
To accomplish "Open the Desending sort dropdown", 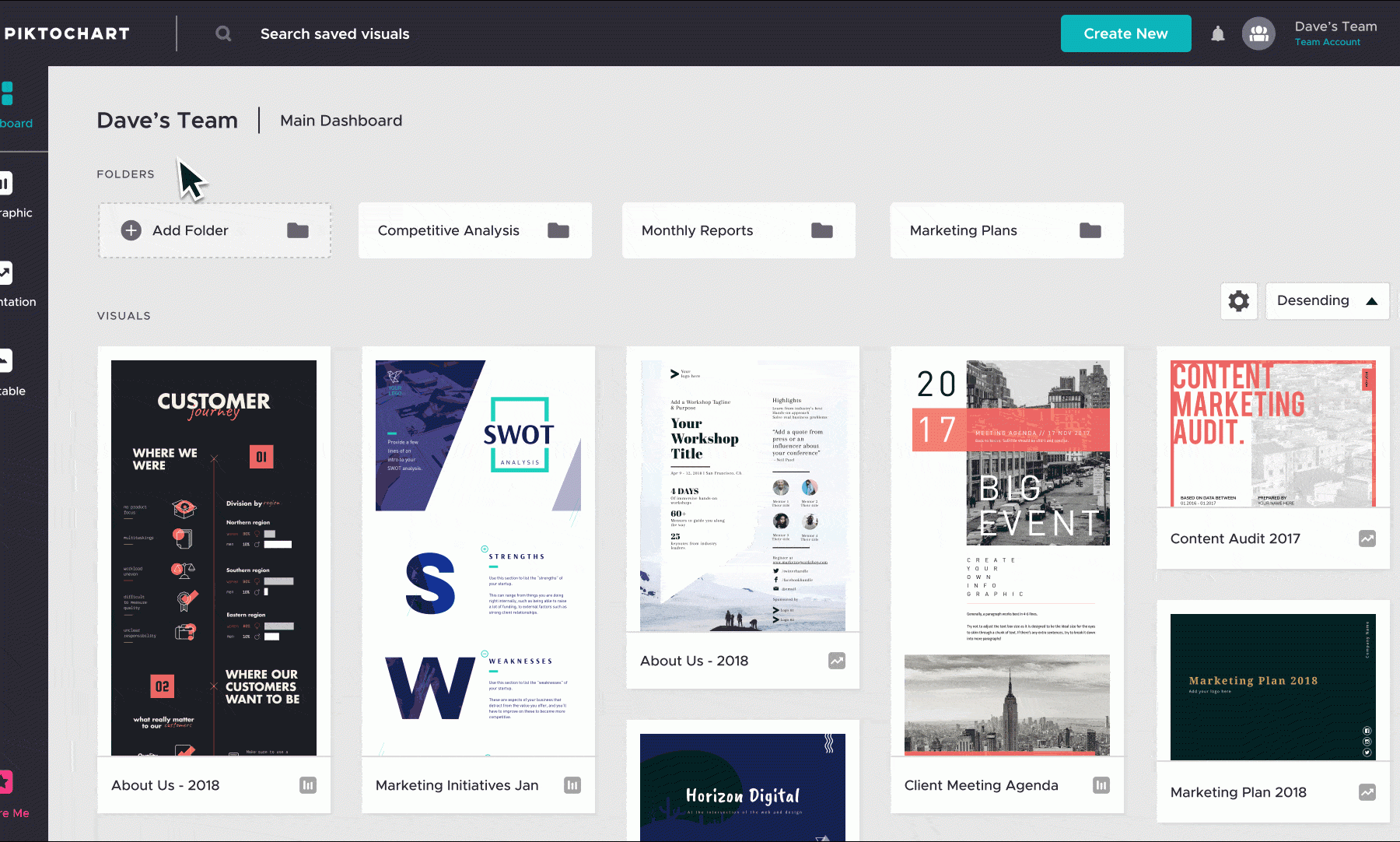I will [x=1313, y=300].
